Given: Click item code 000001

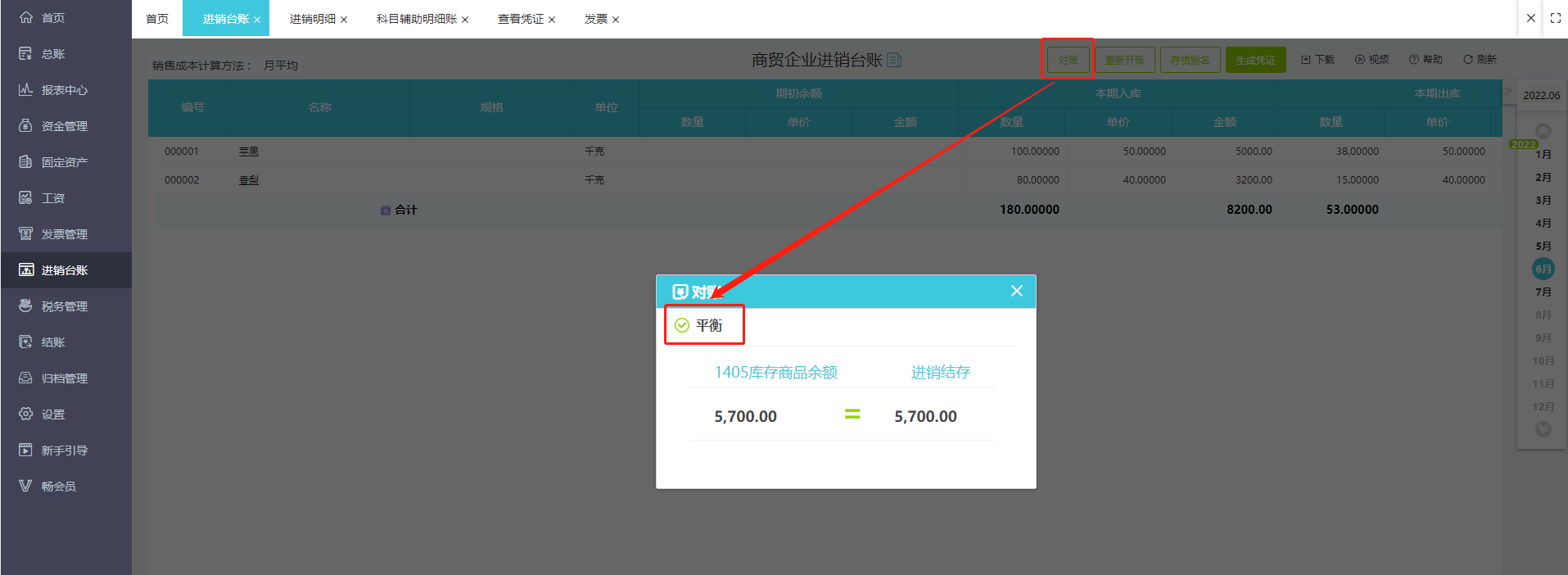Looking at the screenshot, I should coord(182,152).
